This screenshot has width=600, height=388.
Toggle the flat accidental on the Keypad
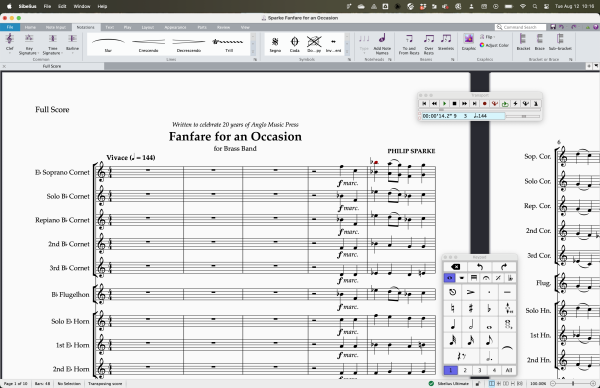(489, 308)
